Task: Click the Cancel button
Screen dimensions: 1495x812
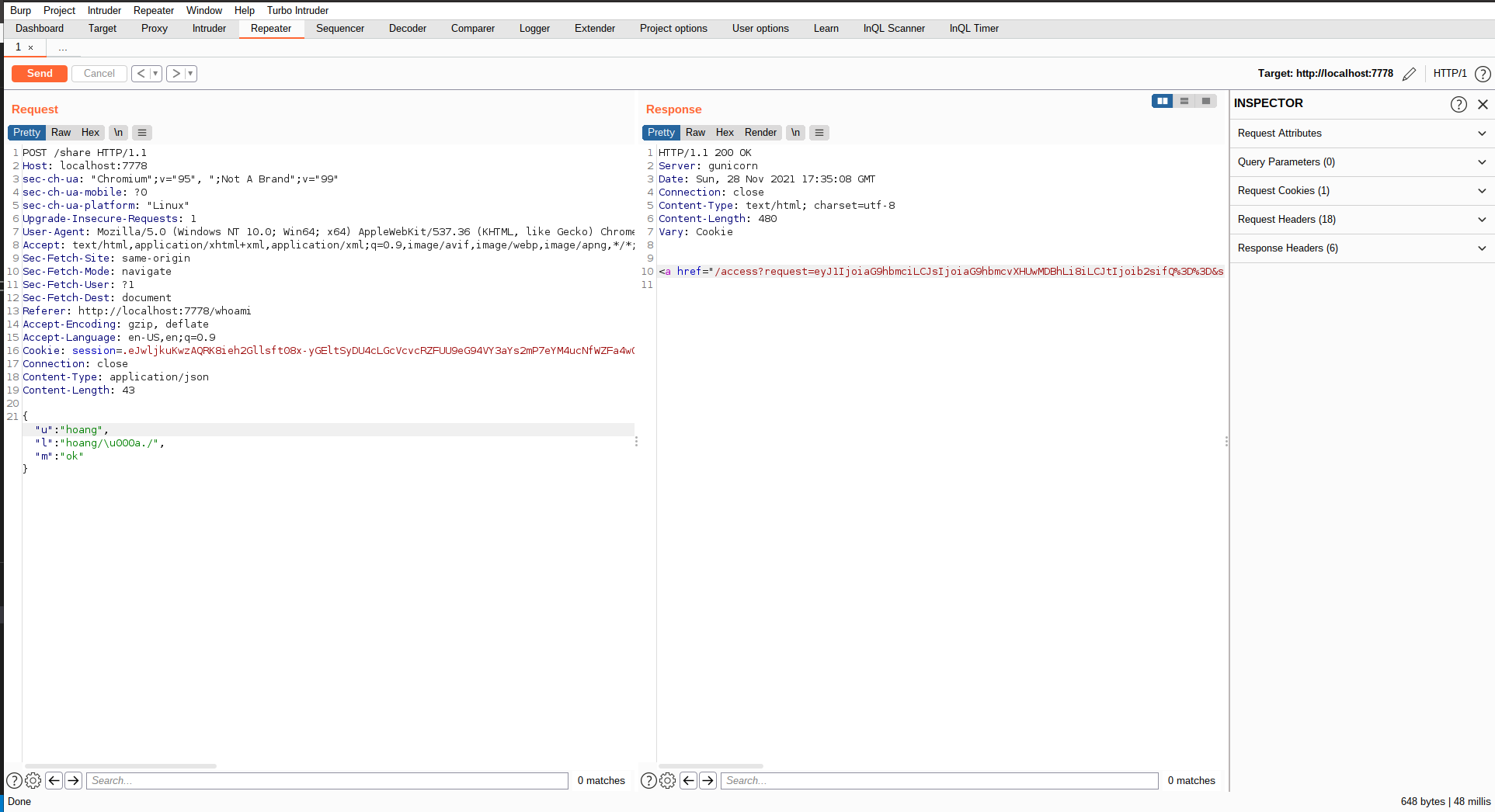Action: [99, 74]
